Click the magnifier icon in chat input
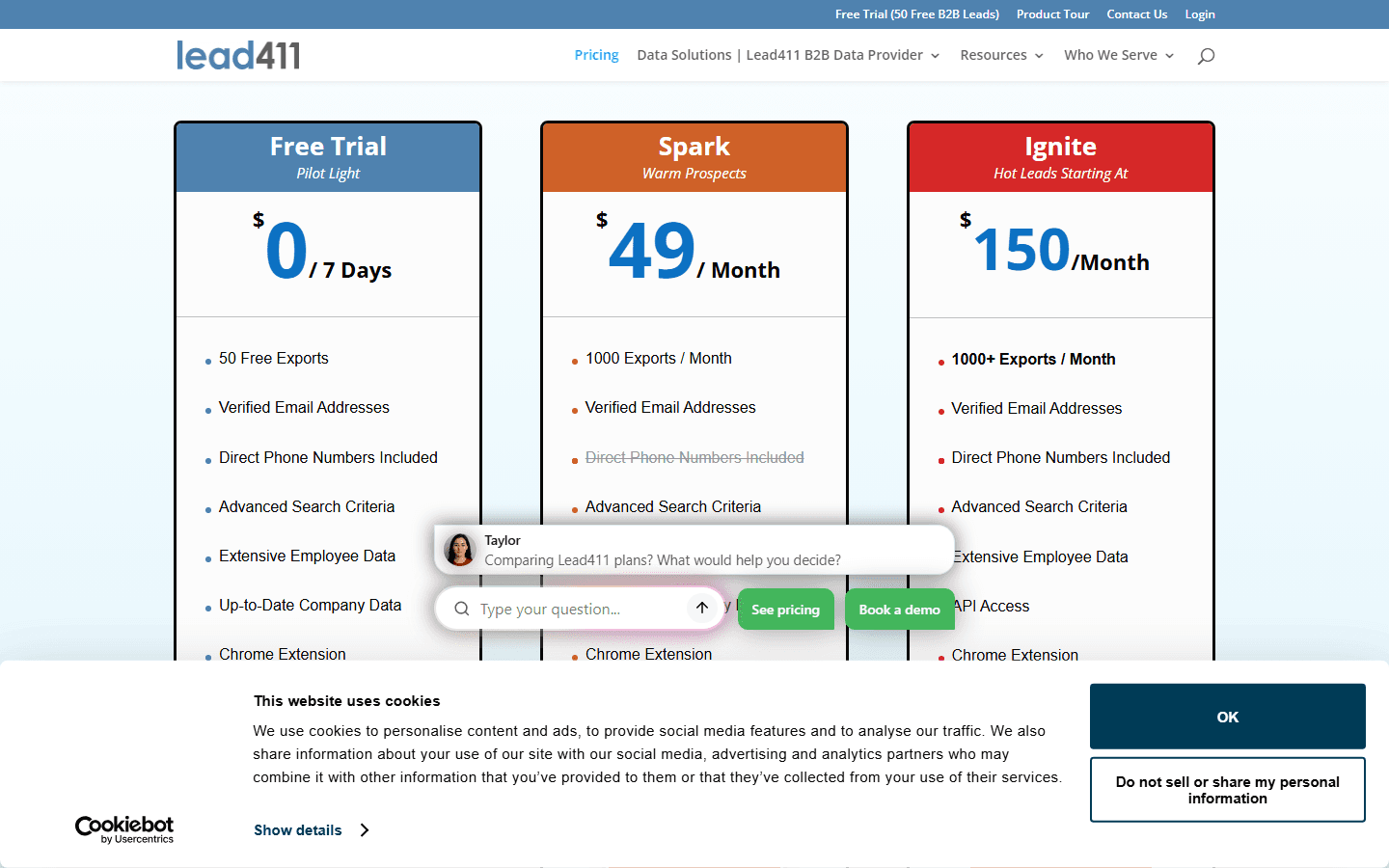 [x=462, y=609]
